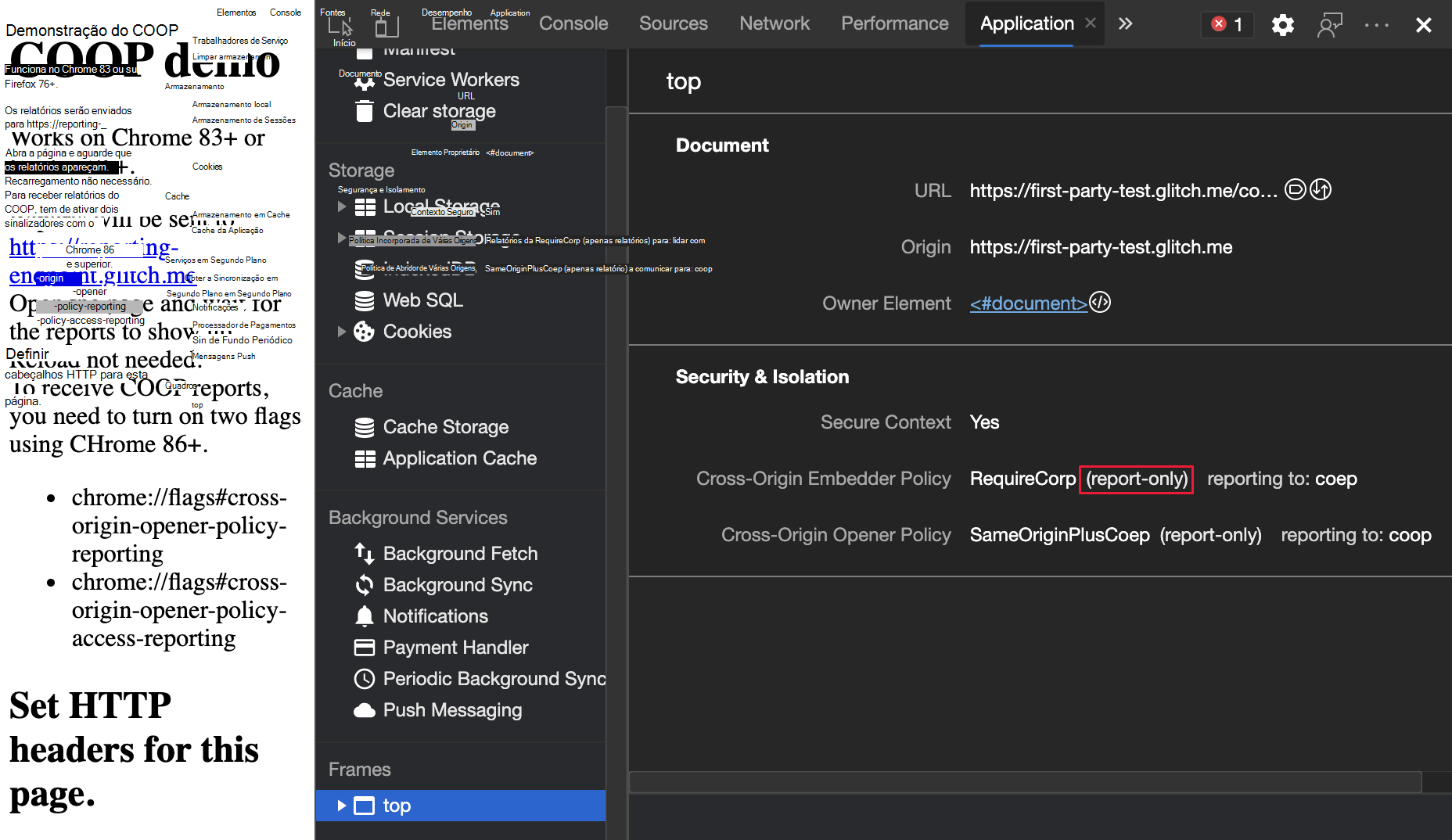Click the Clear storage trash icon

pos(365,111)
